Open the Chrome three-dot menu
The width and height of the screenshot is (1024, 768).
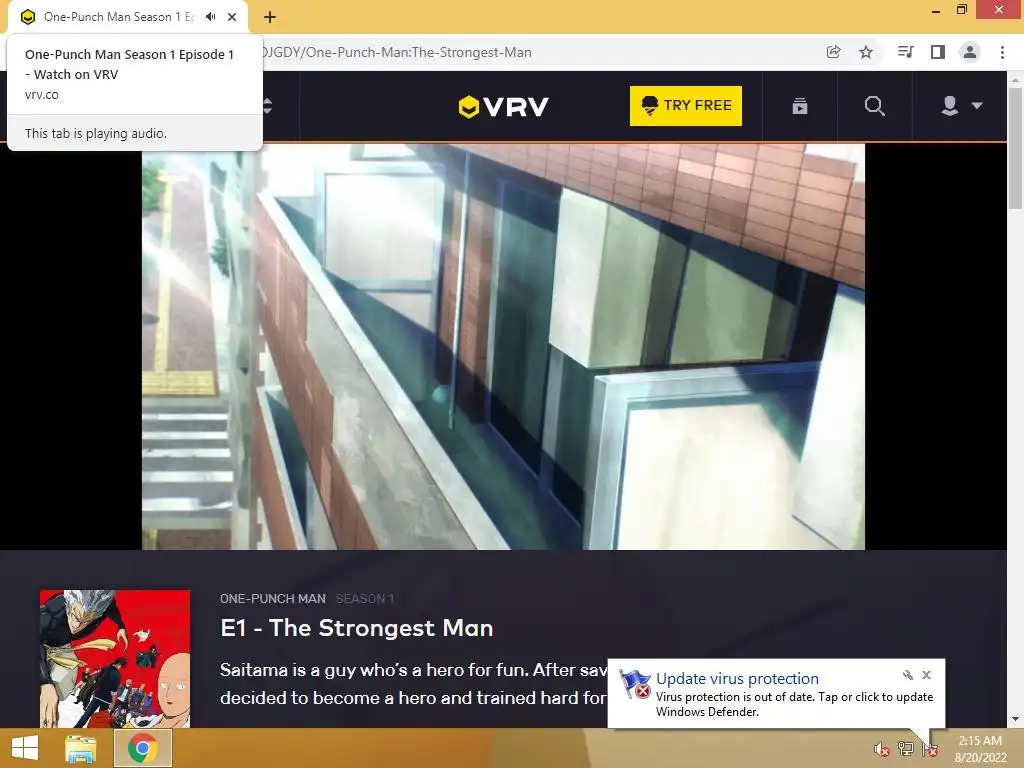(1002, 52)
